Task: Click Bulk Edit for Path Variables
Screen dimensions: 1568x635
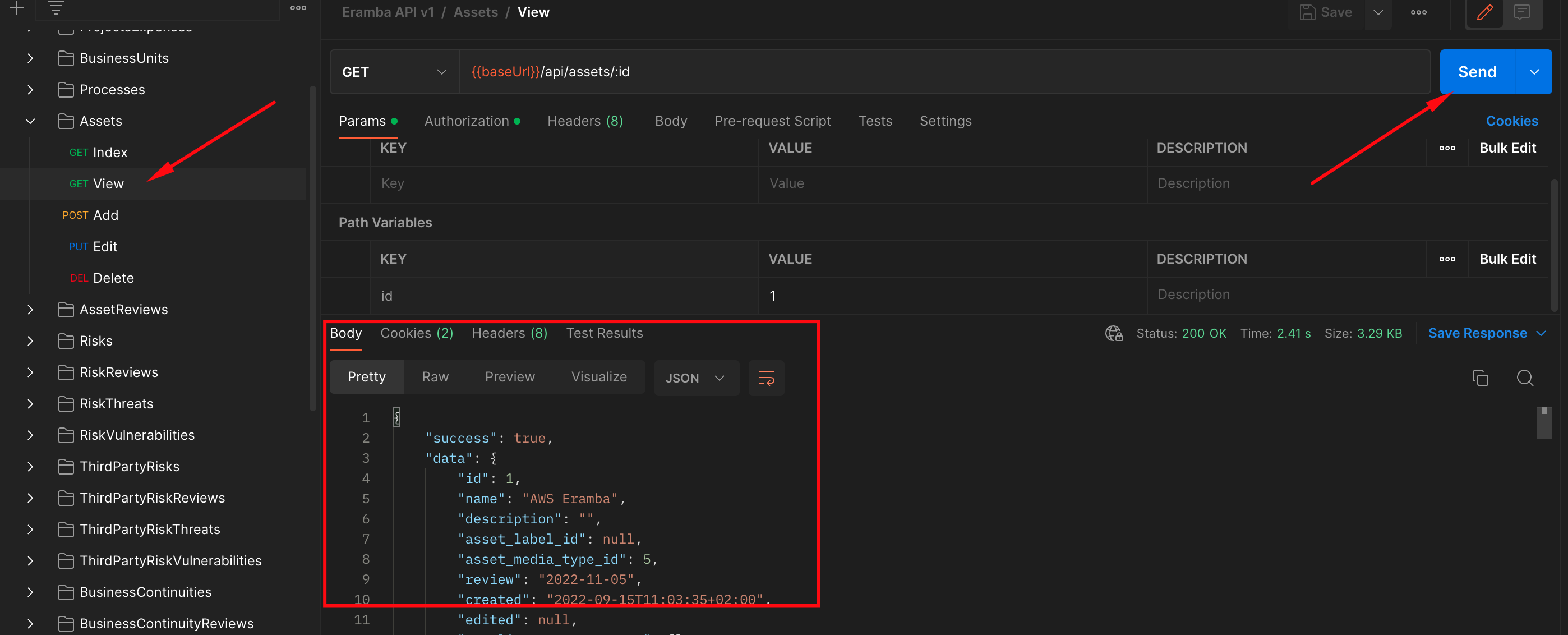Action: click(1507, 259)
